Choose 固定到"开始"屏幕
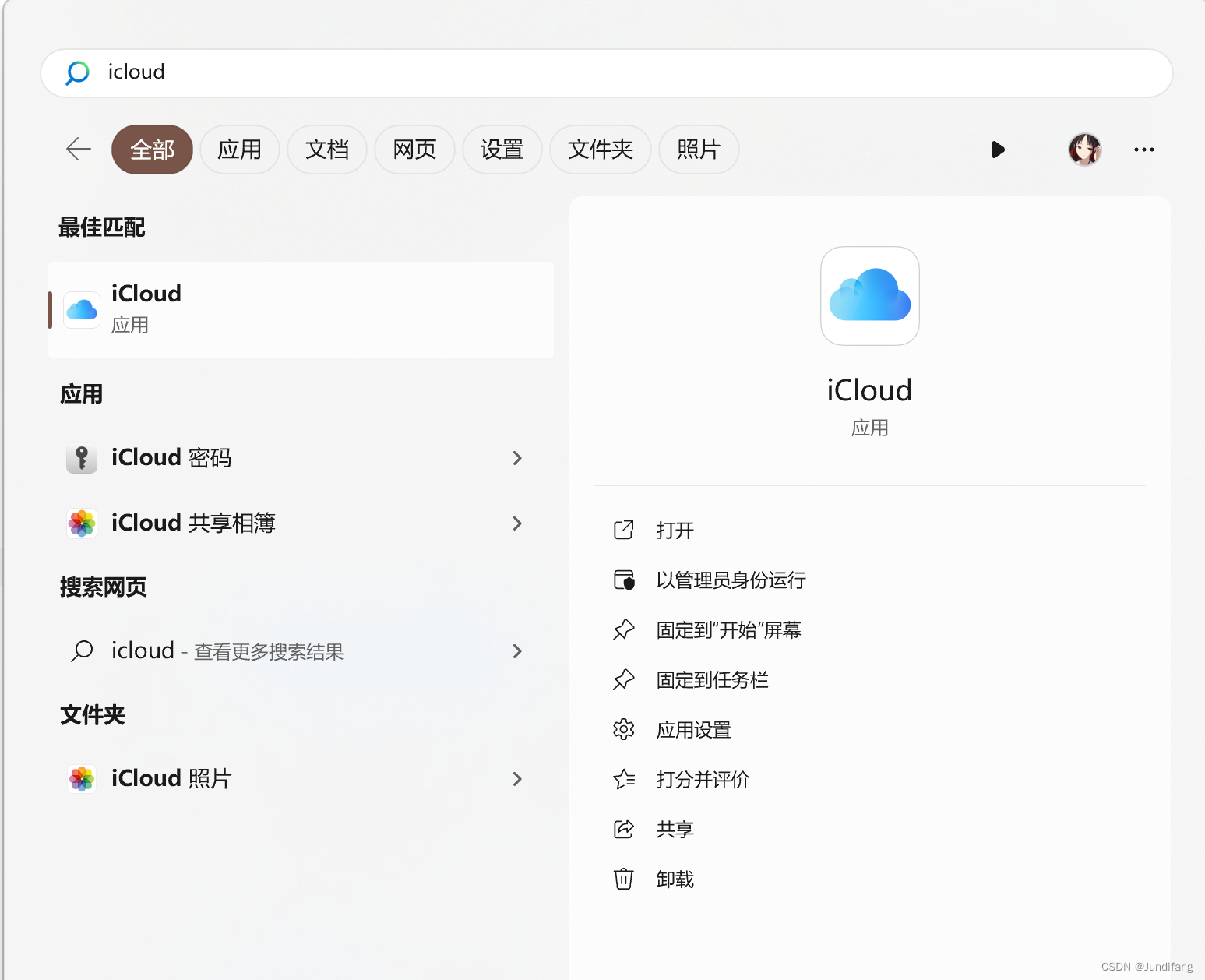 [728, 630]
